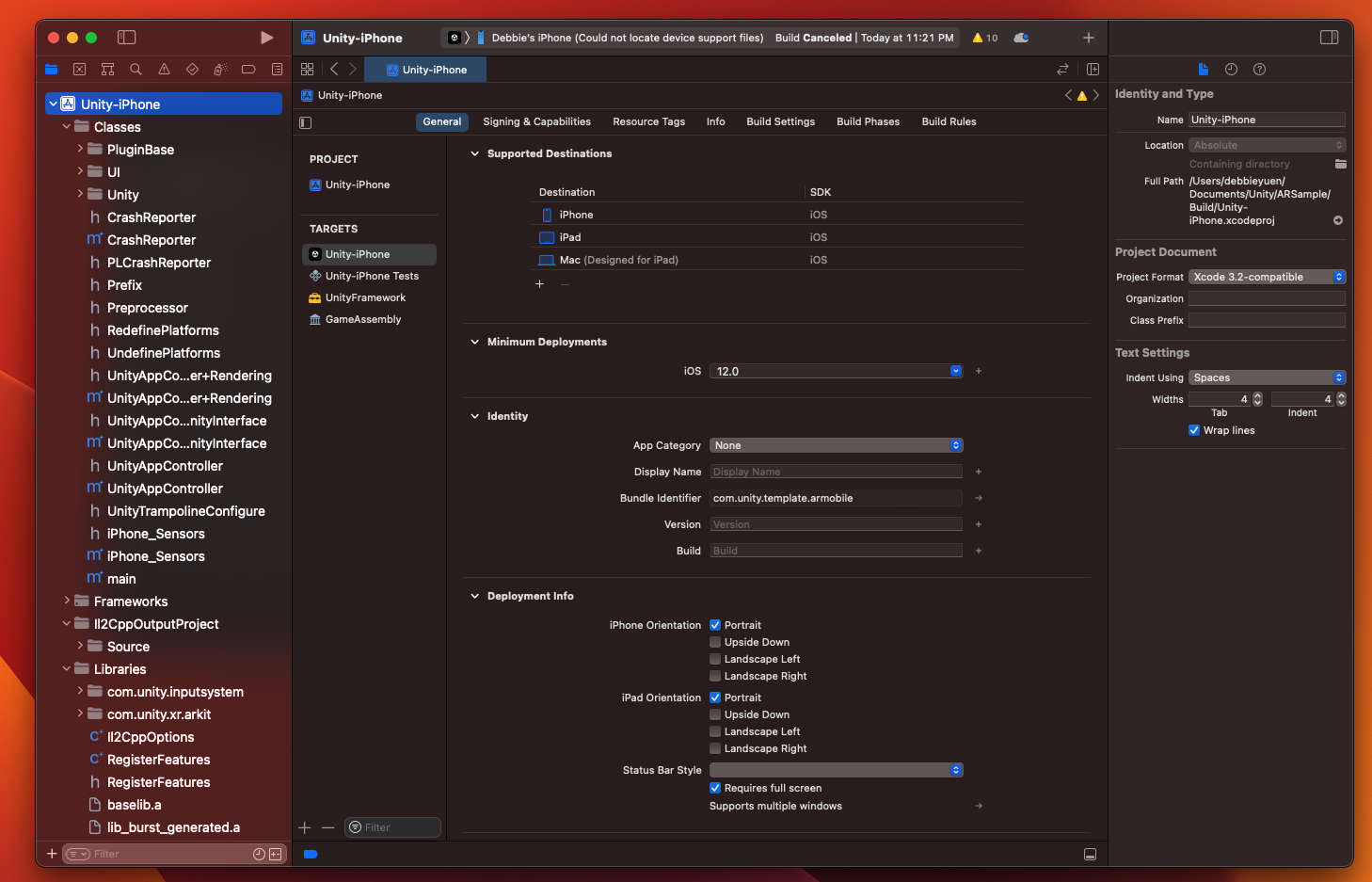Switch to Build Phases tab
The height and width of the screenshot is (882, 1372).
pyautogui.click(x=868, y=121)
